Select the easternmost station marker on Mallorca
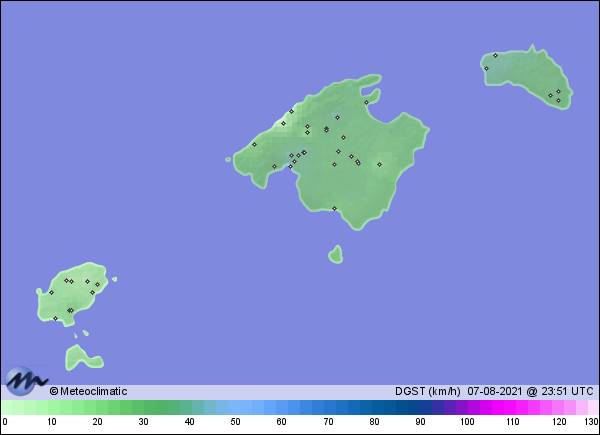The width and height of the screenshot is (600, 435). coord(380,165)
